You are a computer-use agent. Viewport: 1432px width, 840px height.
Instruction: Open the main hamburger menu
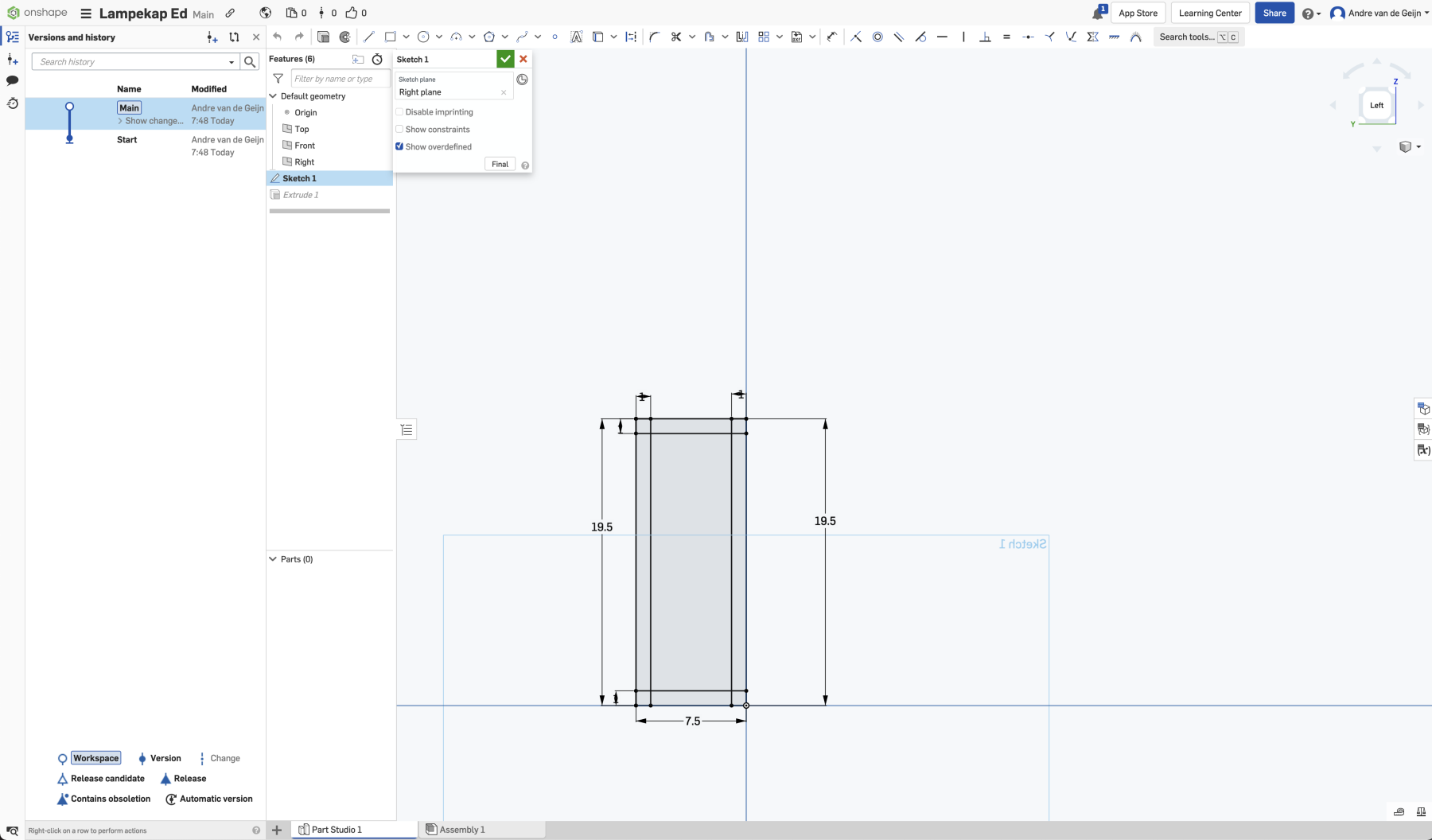click(x=86, y=14)
